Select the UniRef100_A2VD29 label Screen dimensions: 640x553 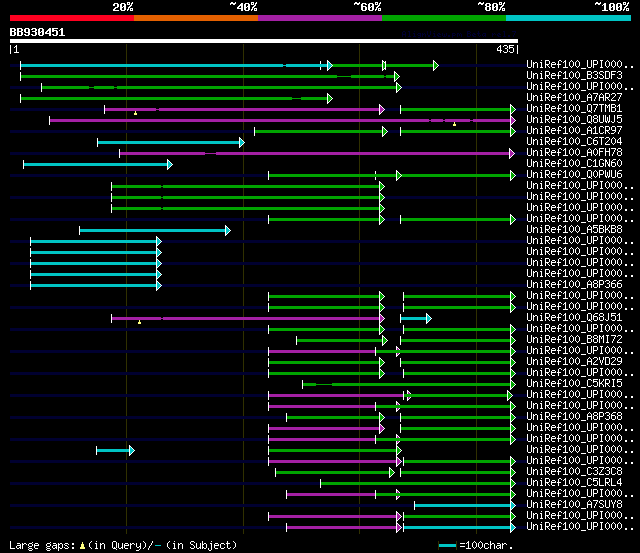click(x=574, y=362)
